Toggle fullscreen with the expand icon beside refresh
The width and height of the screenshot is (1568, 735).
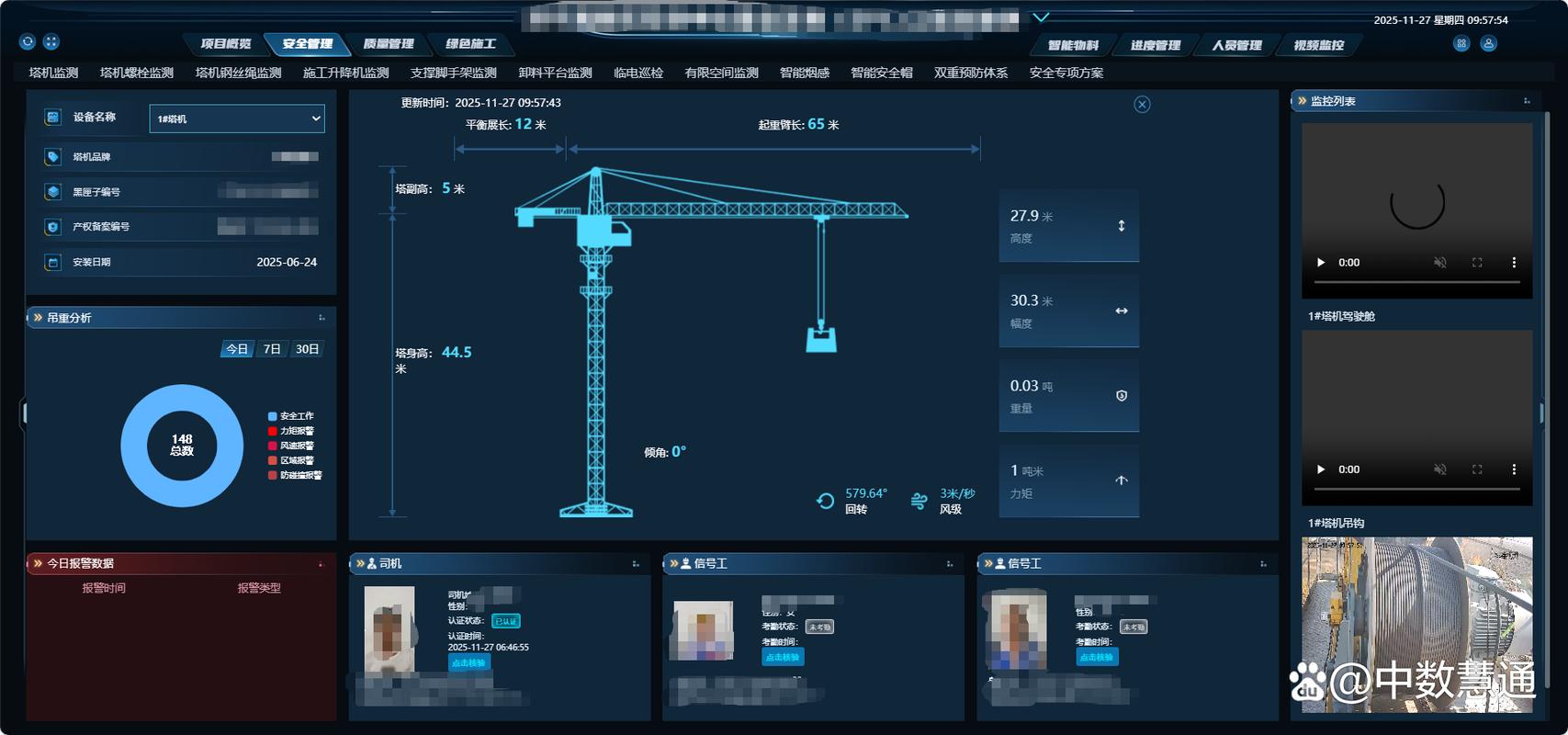click(x=51, y=41)
